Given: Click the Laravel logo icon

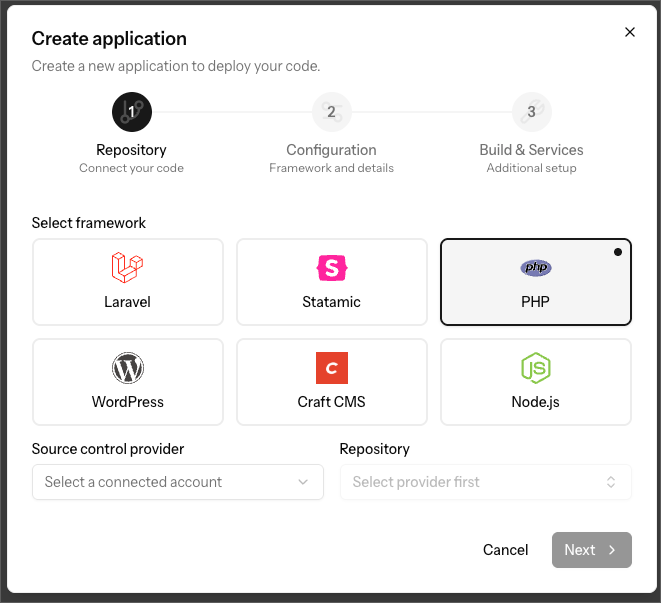Looking at the screenshot, I should tap(127, 267).
